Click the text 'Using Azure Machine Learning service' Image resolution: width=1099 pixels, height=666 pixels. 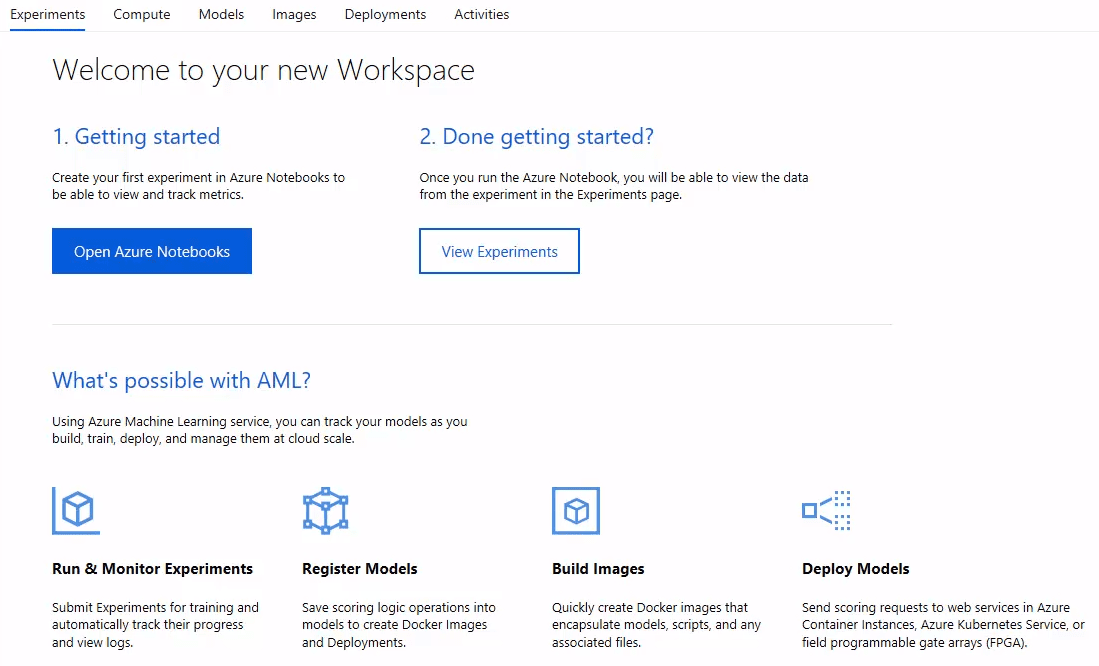click(161, 421)
